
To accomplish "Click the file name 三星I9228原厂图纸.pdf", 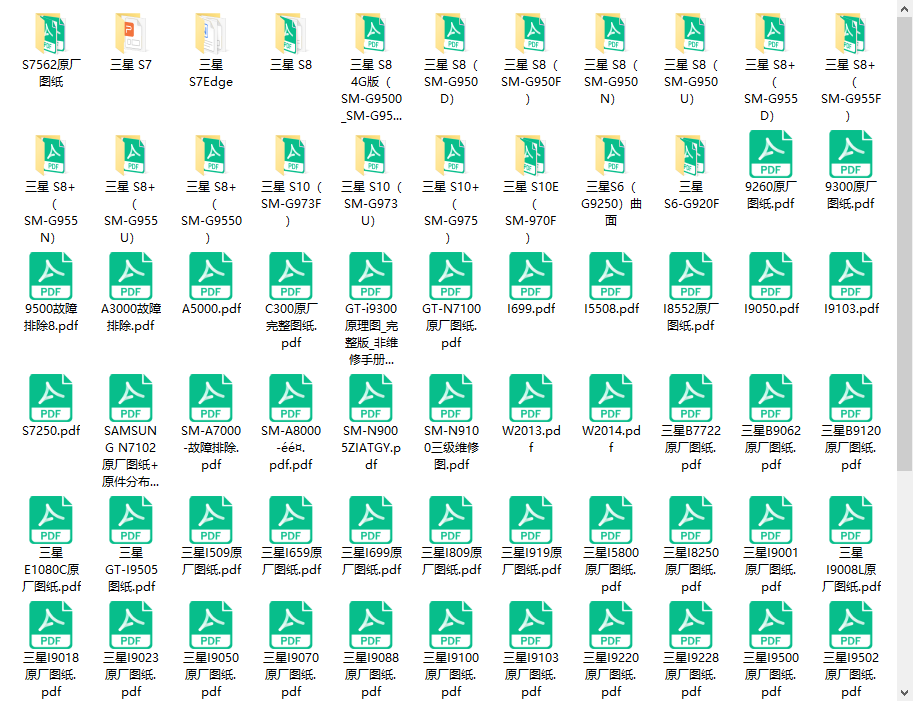I will pos(691,675).
